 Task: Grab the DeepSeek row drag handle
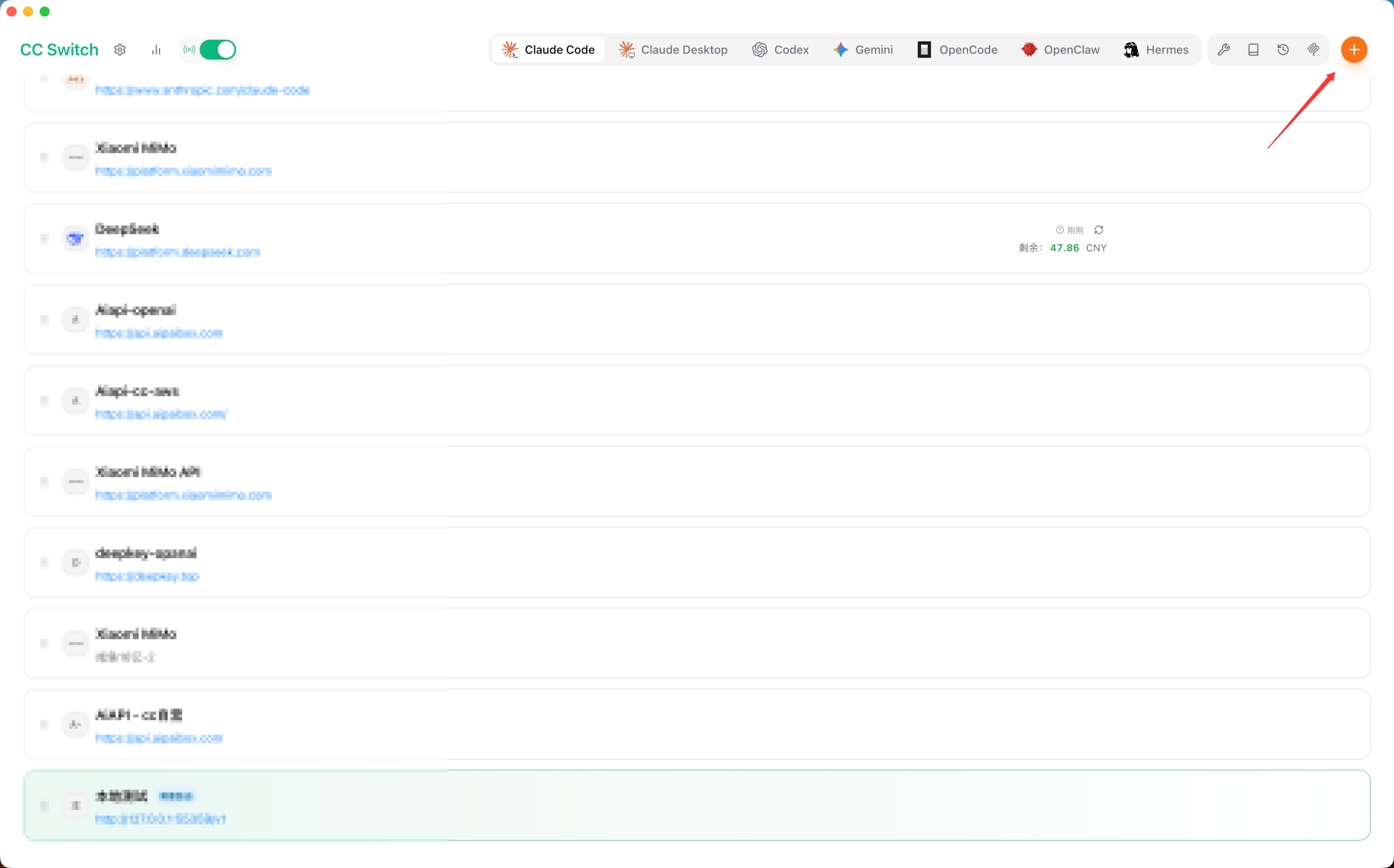pos(44,239)
